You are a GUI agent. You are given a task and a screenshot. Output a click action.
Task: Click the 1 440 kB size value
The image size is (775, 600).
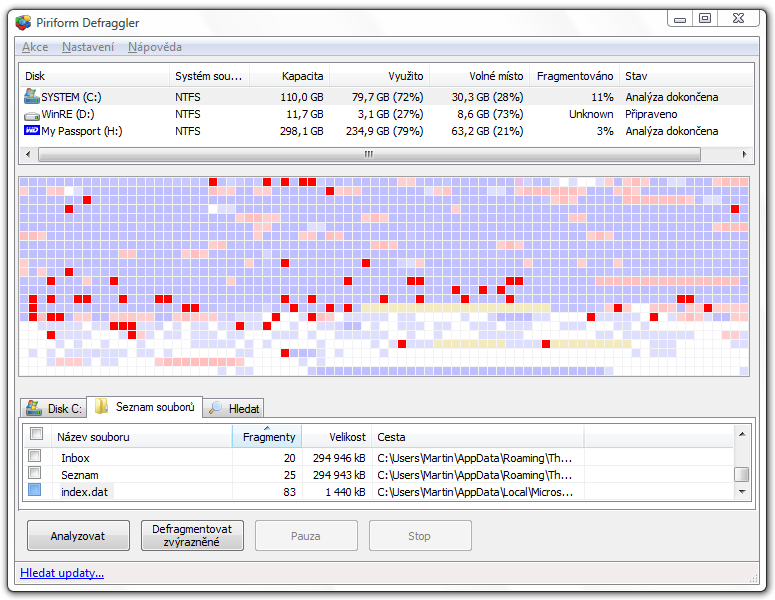point(345,492)
